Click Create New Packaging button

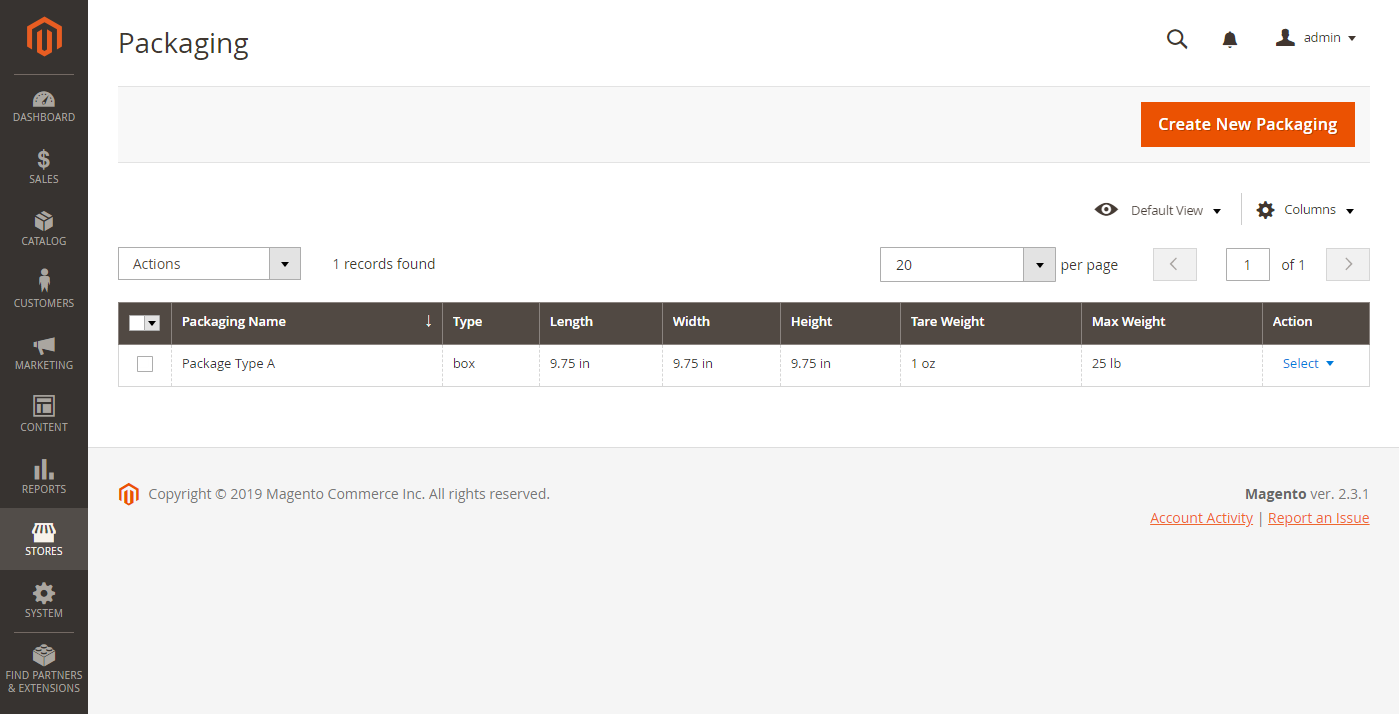pos(1248,124)
